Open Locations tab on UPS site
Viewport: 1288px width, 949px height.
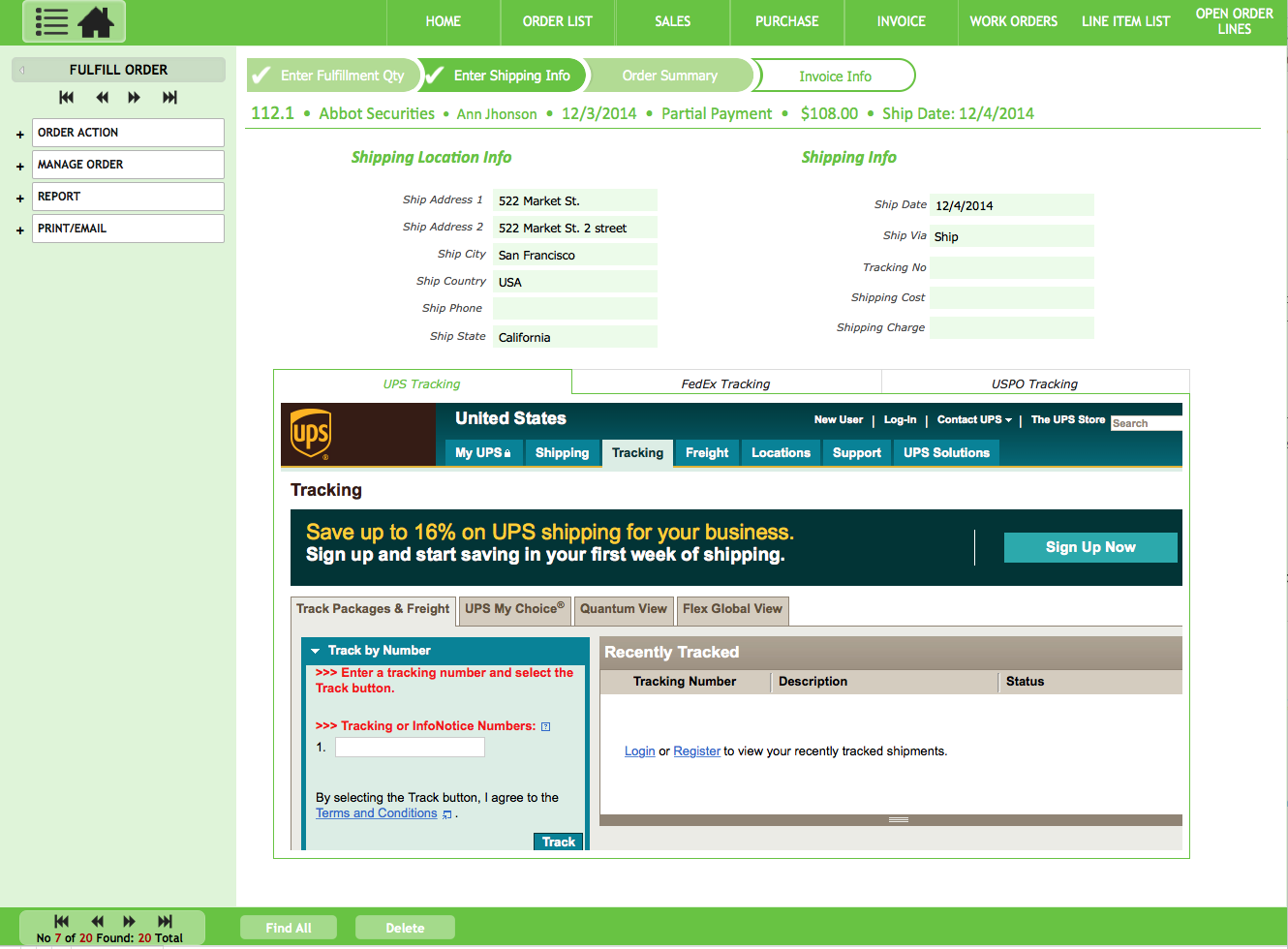[x=781, y=452]
